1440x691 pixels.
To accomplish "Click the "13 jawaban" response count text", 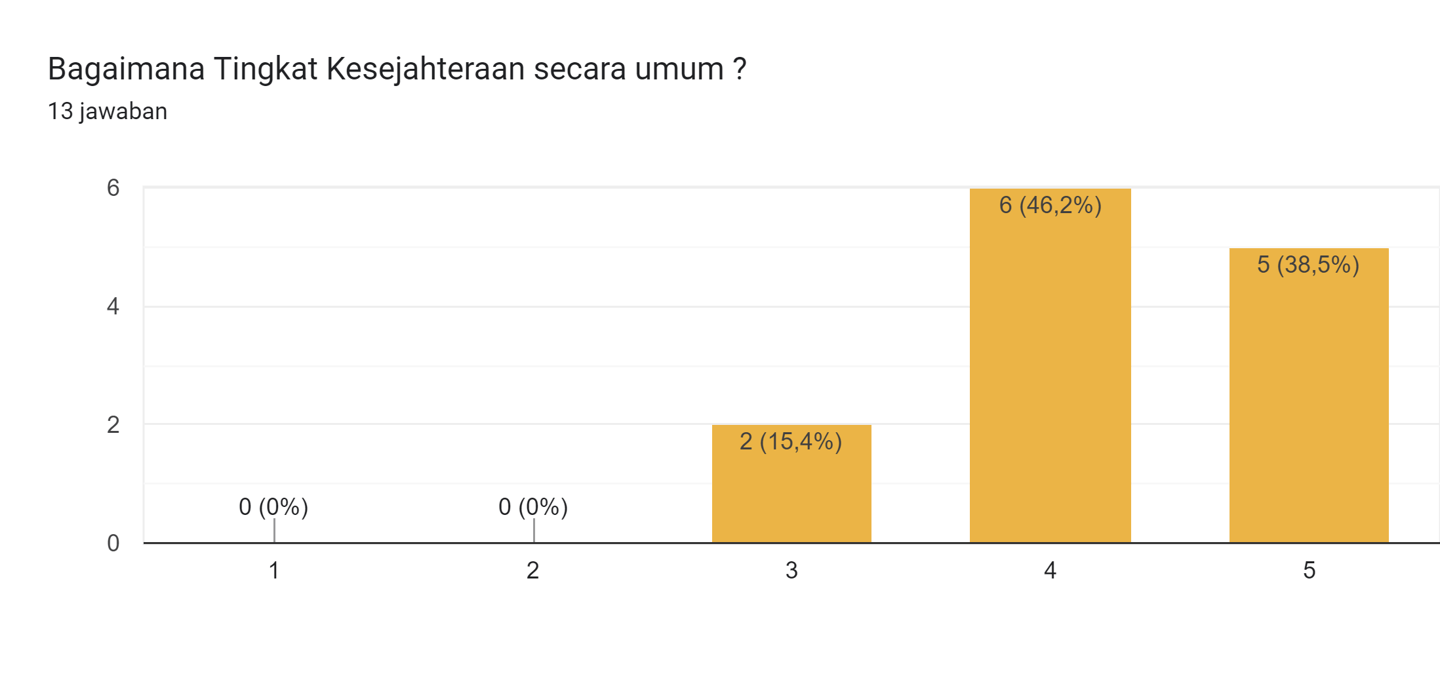I will click(107, 112).
